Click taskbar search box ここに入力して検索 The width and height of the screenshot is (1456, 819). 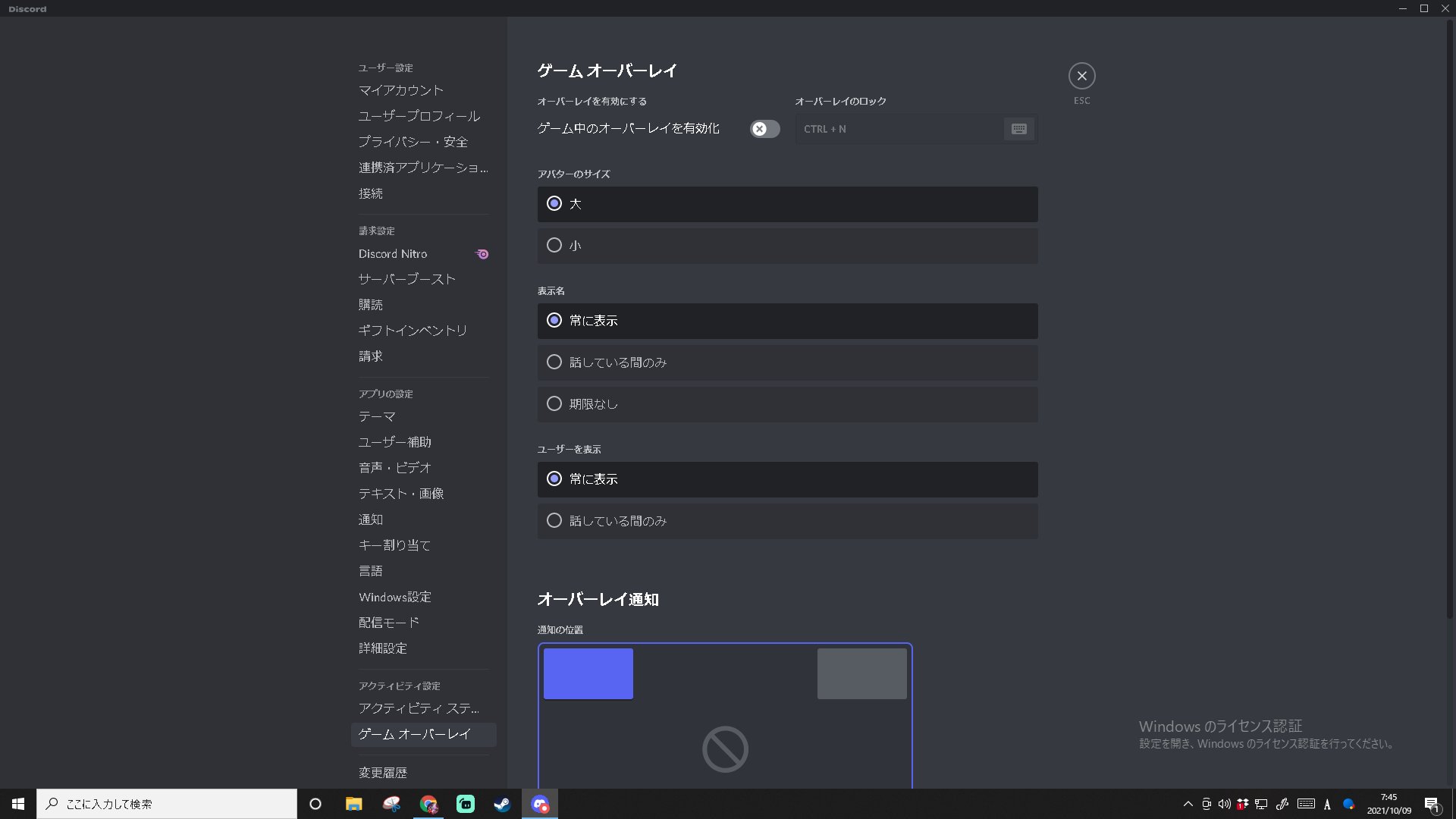[167, 804]
